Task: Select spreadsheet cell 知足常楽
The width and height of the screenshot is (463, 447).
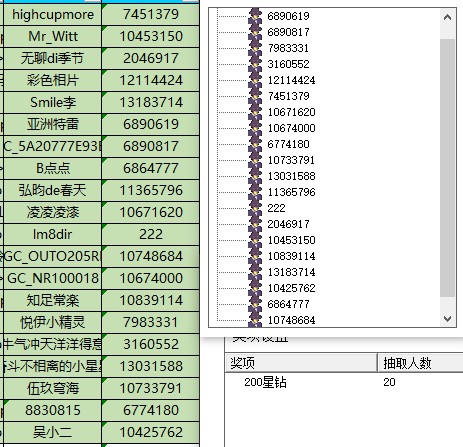Action: 53,300
